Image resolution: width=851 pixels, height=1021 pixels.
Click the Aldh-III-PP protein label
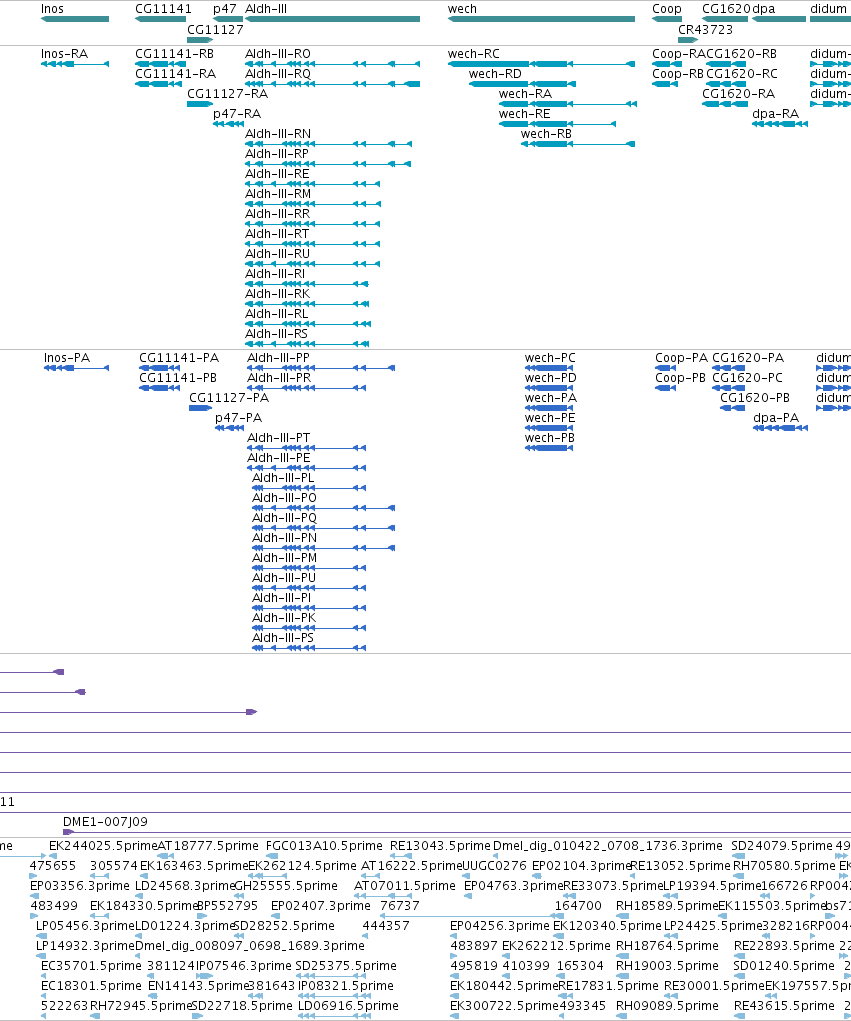(x=279, y=358)
